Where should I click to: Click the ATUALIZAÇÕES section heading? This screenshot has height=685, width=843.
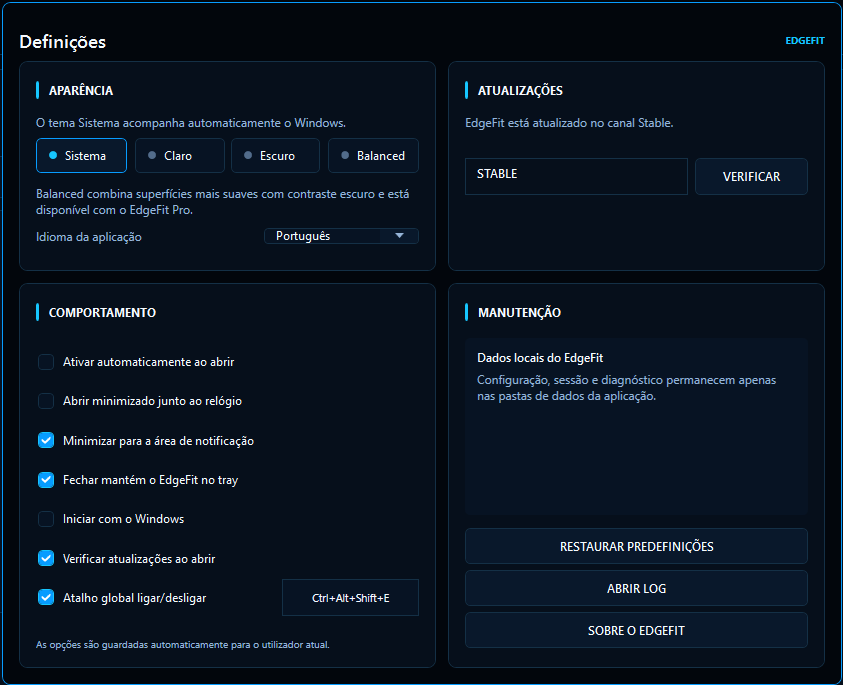coord(520,90)
